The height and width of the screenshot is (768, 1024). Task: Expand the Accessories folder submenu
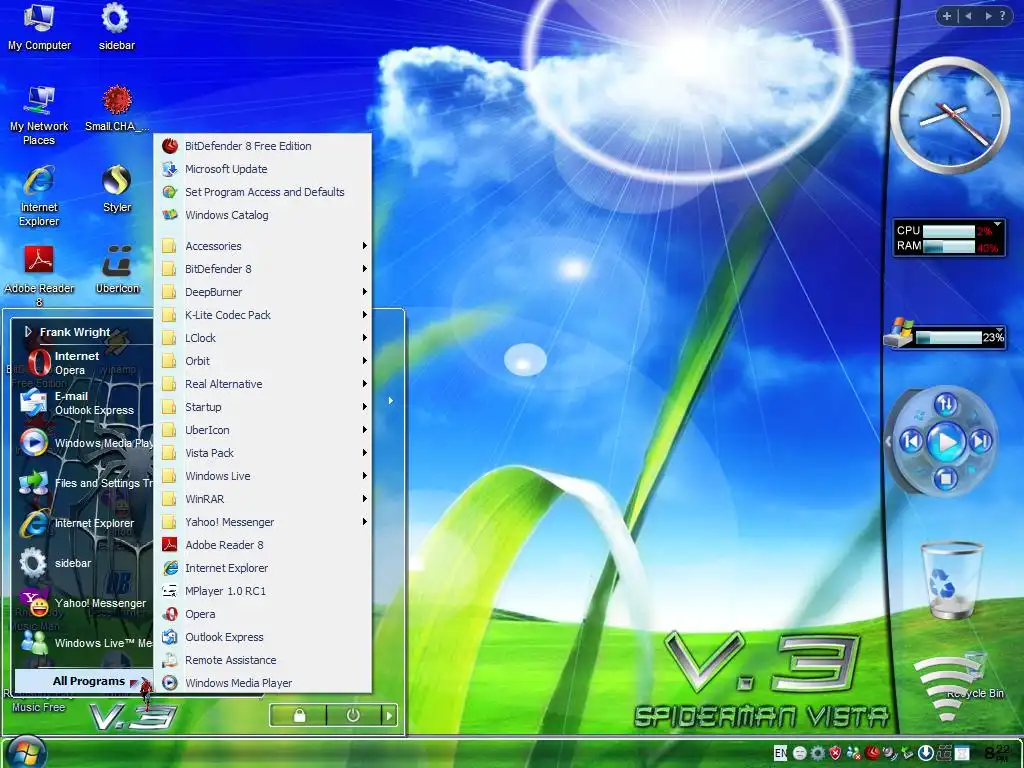point(265,246)
